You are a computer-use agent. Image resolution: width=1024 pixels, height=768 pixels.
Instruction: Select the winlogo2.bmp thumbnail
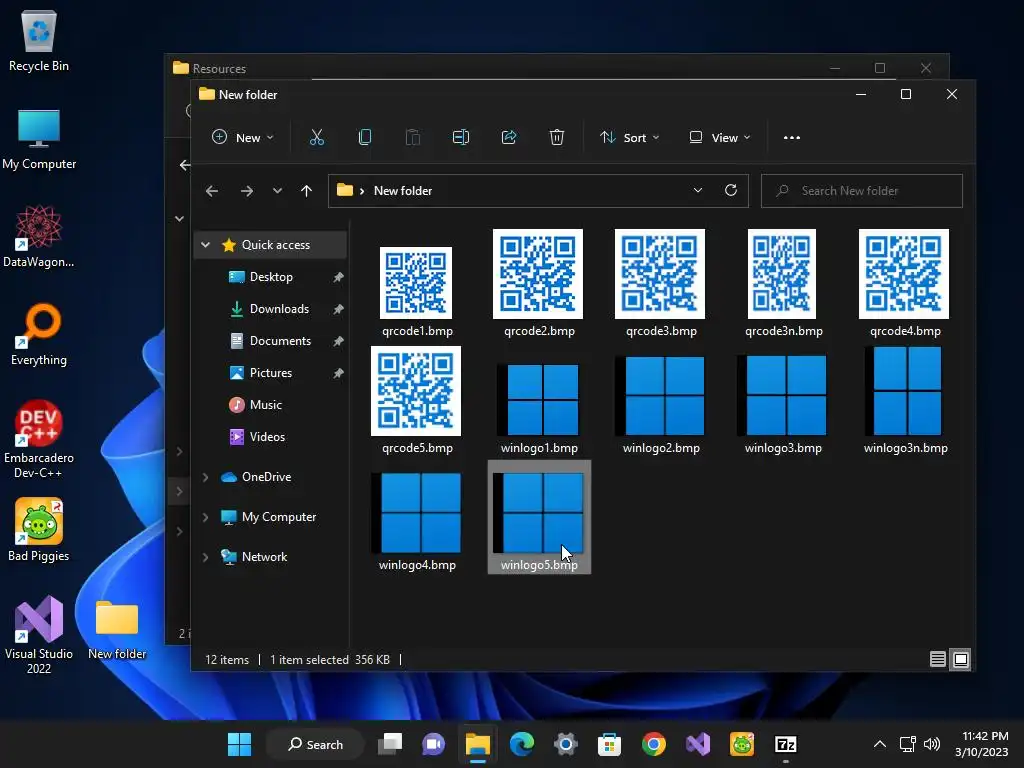660,396
